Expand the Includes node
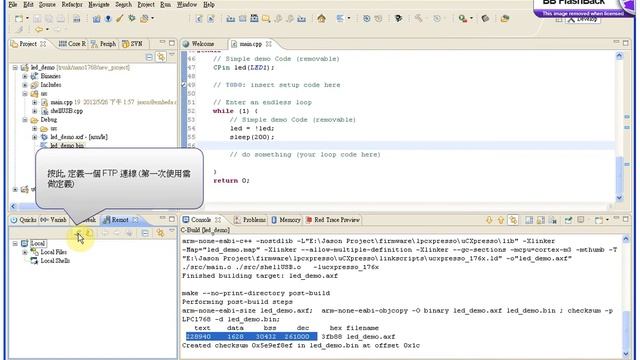The width and height of the screenshot is (640, 360). [25, 85]
